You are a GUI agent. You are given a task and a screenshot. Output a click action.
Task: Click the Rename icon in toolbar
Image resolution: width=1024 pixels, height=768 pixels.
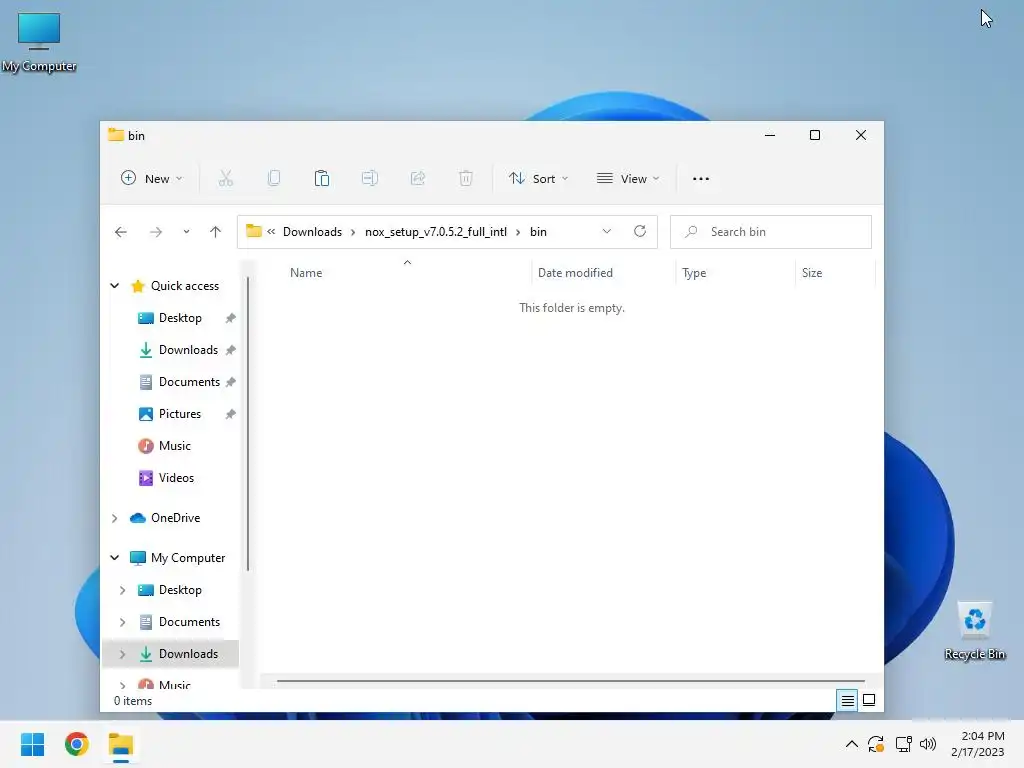point(370,178)
